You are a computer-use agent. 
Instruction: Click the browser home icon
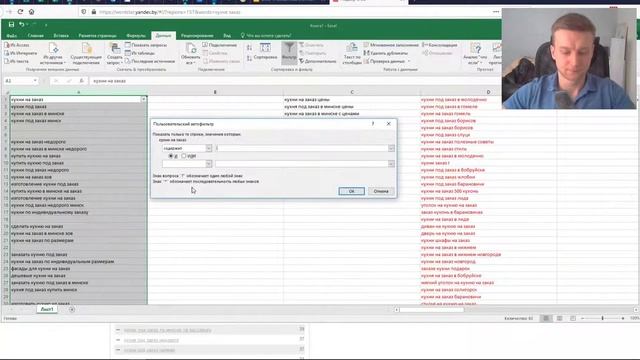point(31,12)
